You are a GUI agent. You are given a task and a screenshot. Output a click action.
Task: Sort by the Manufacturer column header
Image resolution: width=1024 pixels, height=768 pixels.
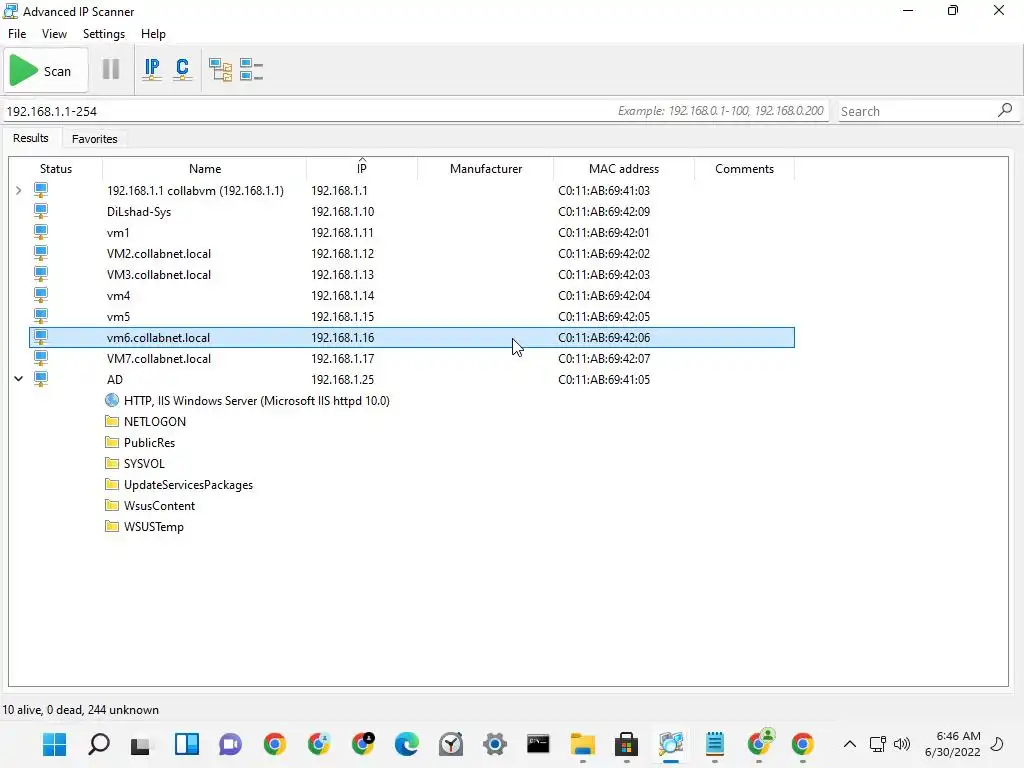pyautogui.click(x=486, y=168)
